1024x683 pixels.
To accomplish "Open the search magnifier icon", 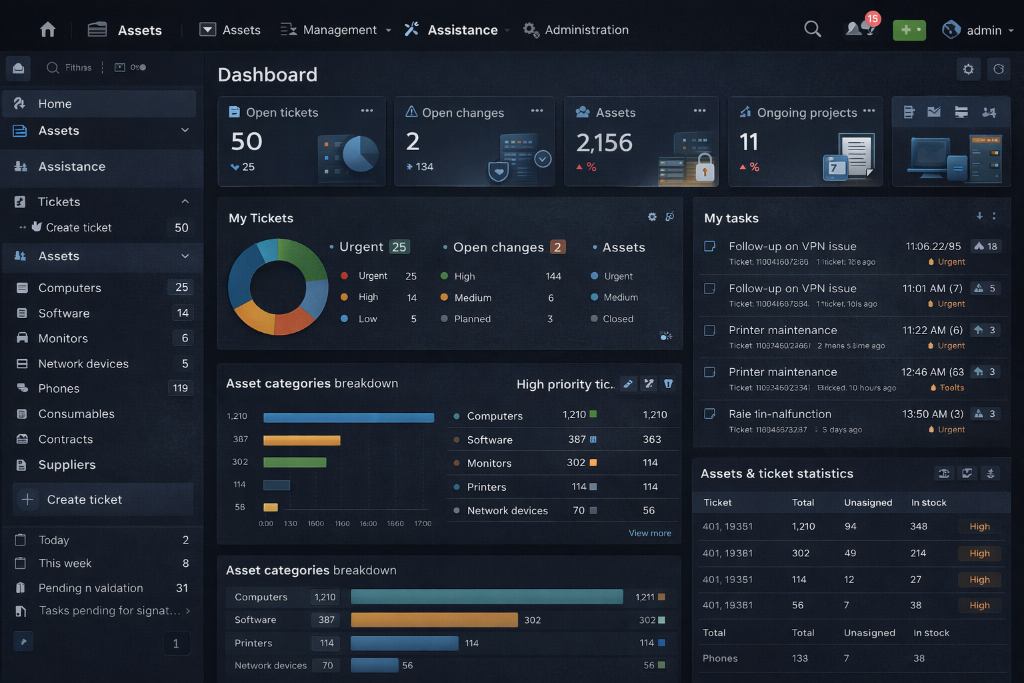I will (x=812, y=30).
